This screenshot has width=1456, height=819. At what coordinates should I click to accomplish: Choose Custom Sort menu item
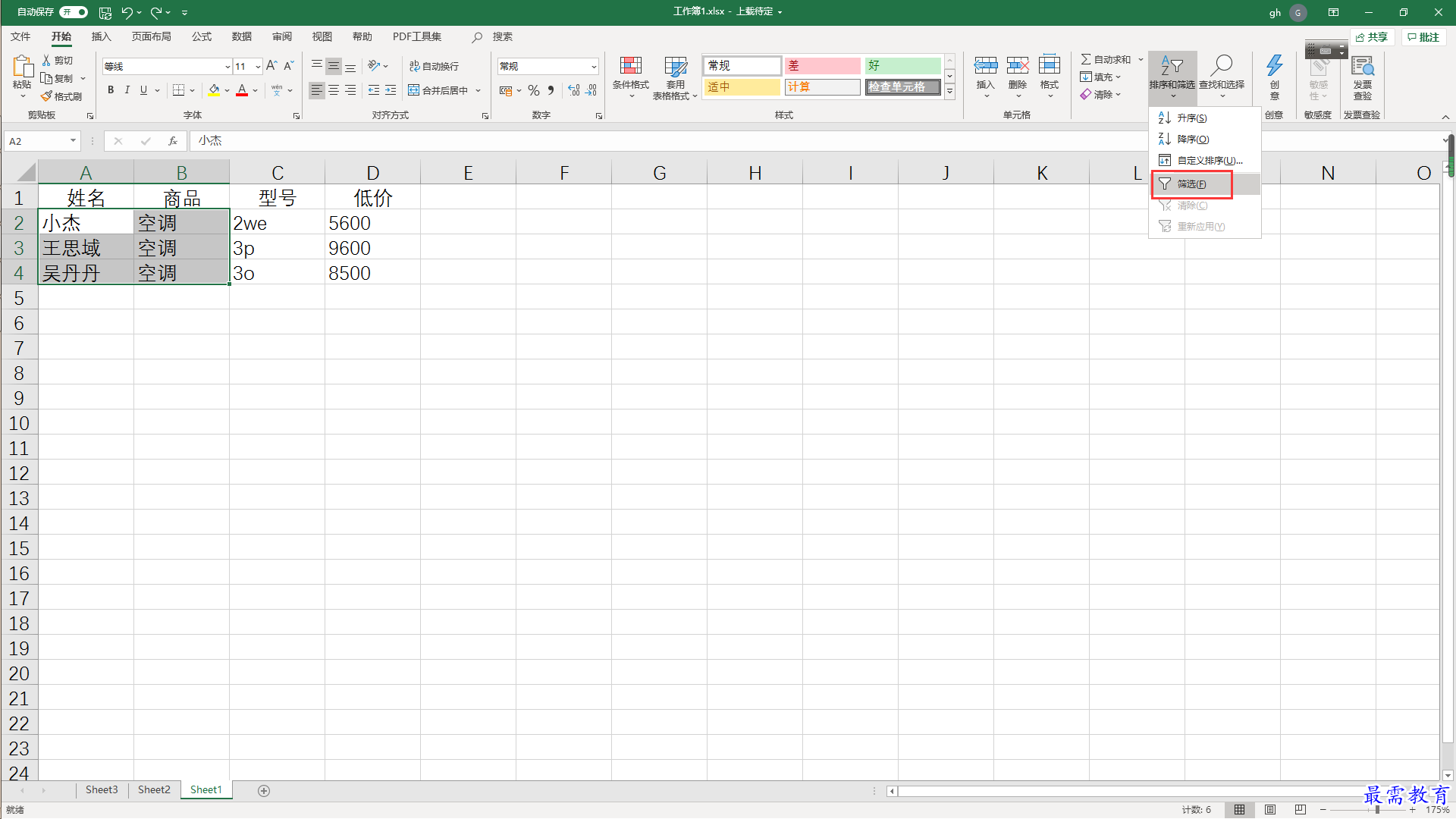(x=1205, y=161)
